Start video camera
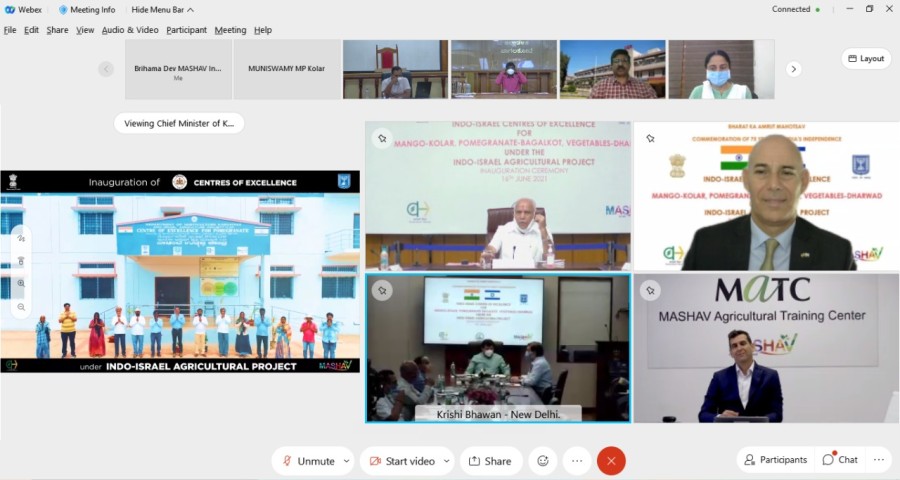The width and height of the screenshot is (900, 480). tap(402, 461)
